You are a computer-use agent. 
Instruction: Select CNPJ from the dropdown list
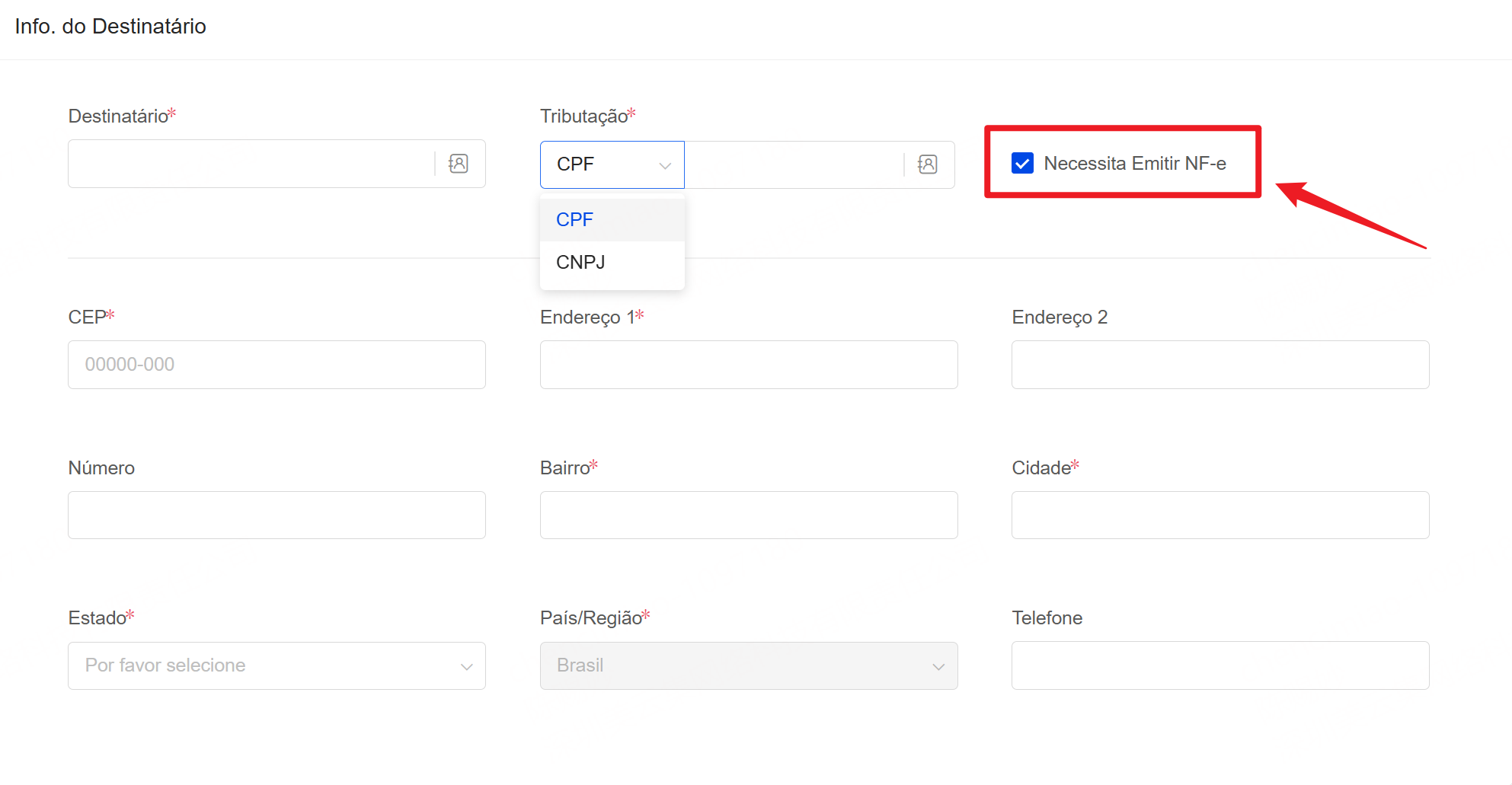580,263
